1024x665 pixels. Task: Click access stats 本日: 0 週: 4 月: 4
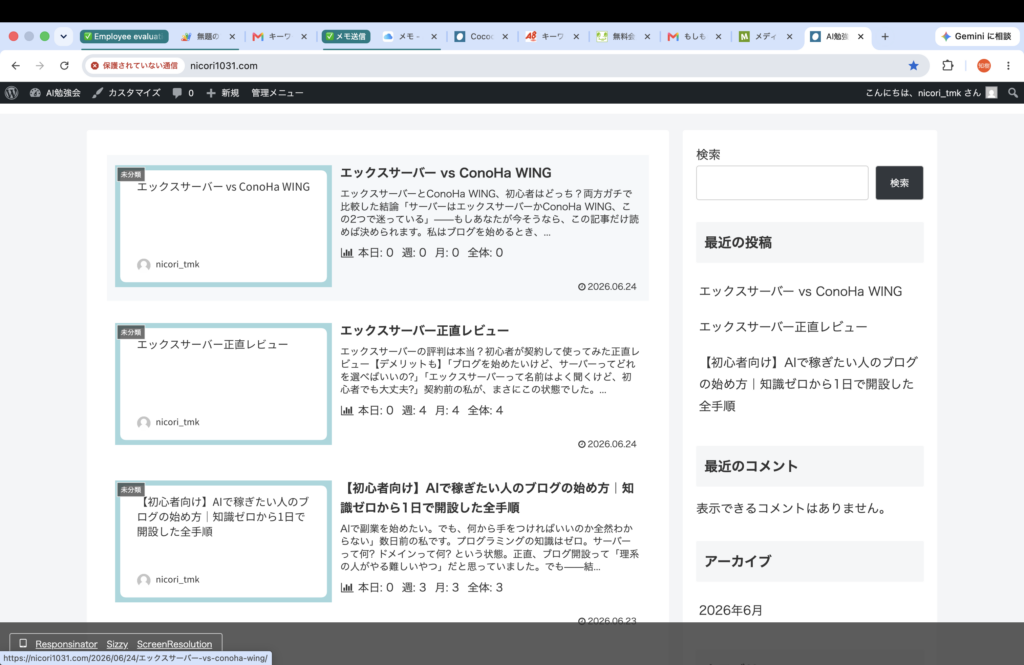pos(422,410)
